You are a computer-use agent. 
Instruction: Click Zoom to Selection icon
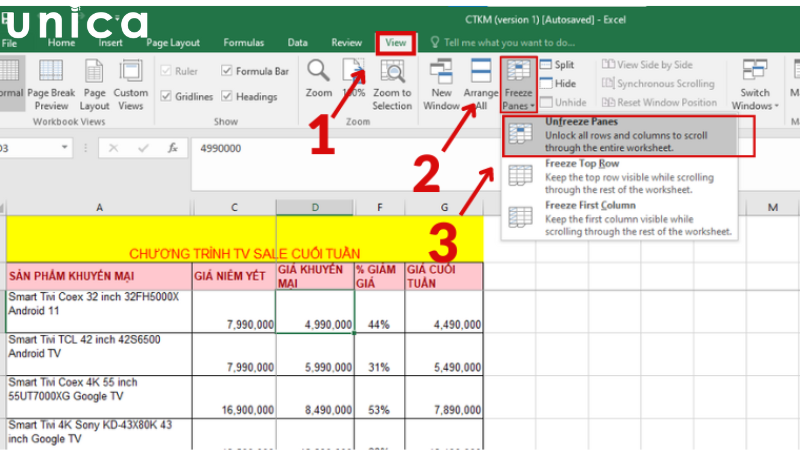click(x=391, y=72)
